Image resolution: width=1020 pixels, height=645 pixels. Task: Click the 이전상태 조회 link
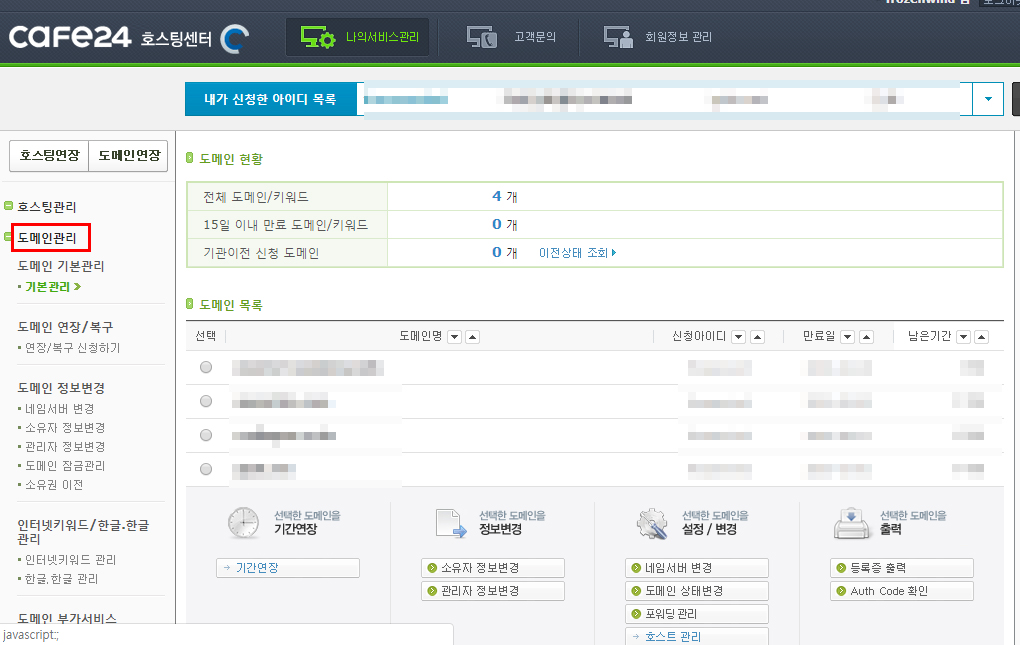[577, 253]
